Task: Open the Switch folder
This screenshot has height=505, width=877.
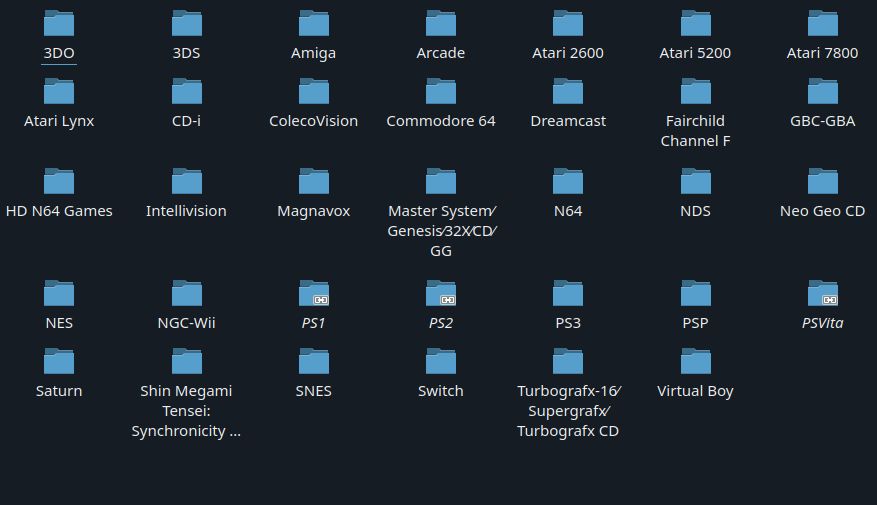Action: [x=441, y=362]
